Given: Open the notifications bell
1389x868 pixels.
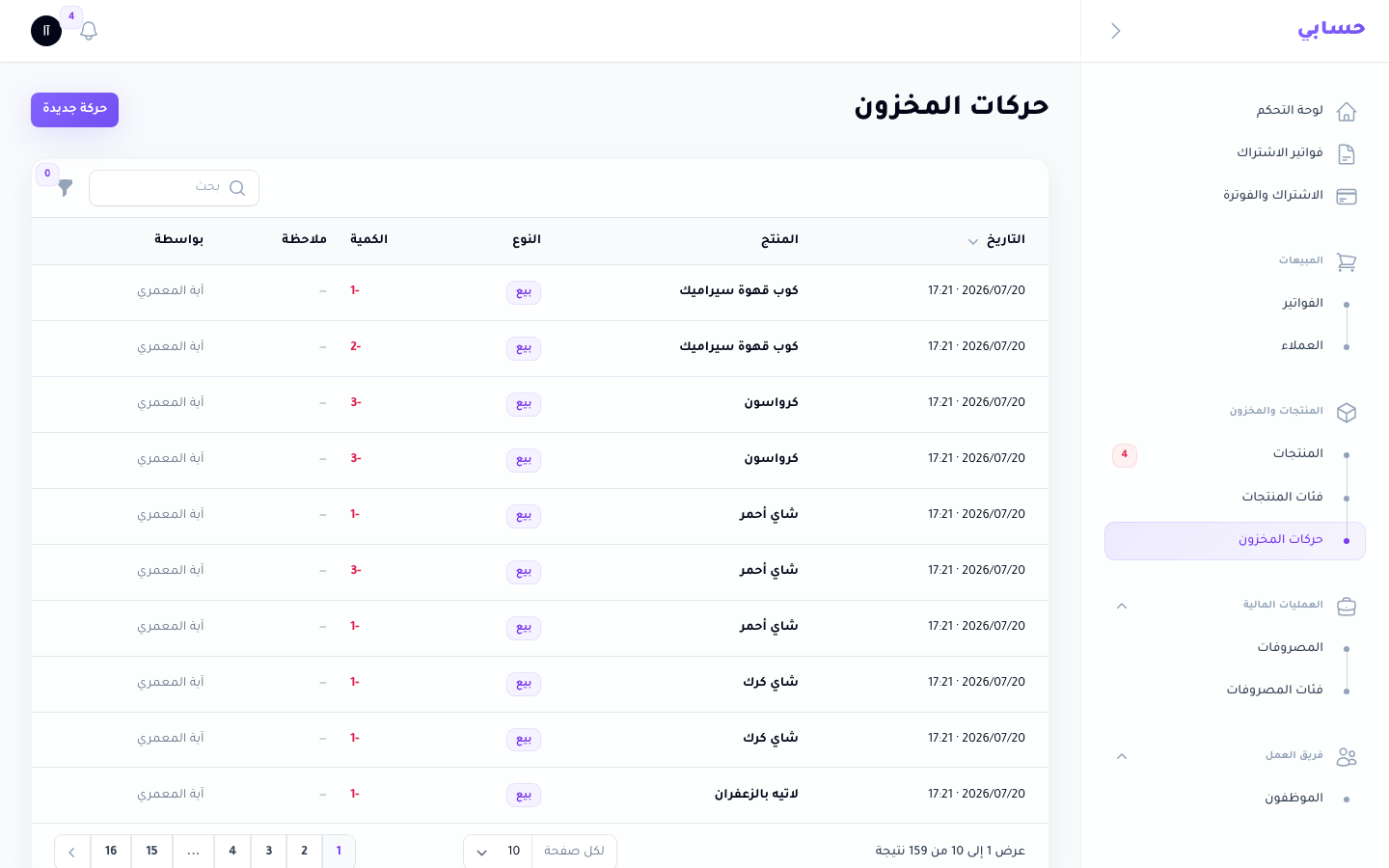Looking at the screenshot, I should [x=89, y=31].
